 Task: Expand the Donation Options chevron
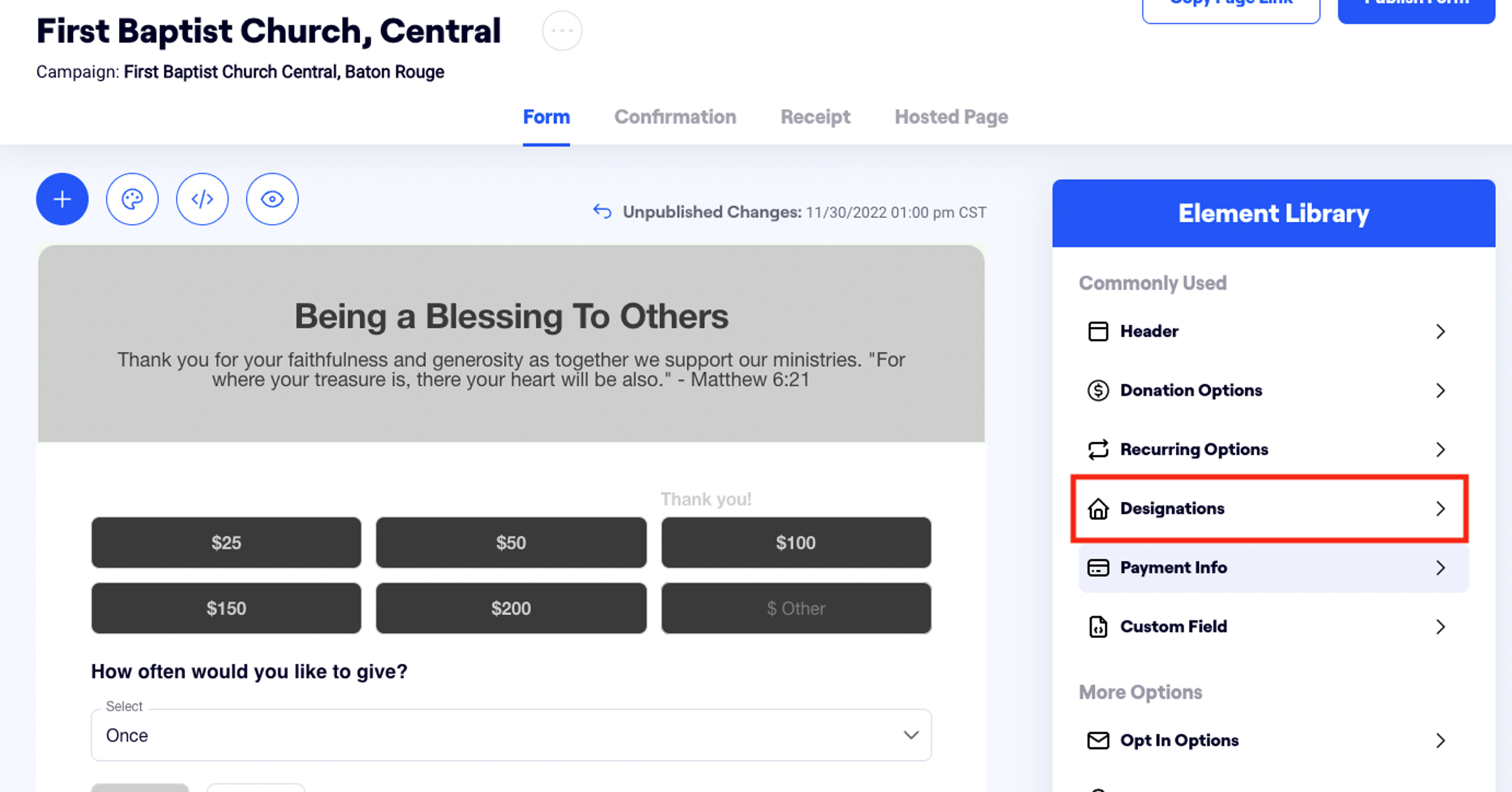pos(1441,390)
